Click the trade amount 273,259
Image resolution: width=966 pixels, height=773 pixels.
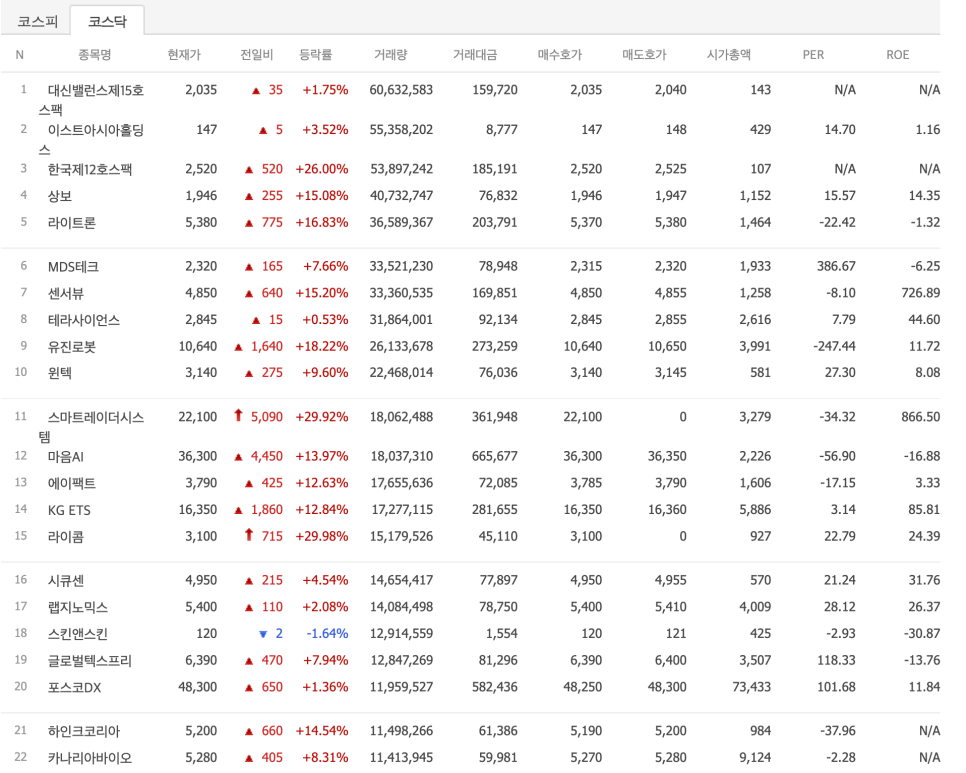click(495, 346)
